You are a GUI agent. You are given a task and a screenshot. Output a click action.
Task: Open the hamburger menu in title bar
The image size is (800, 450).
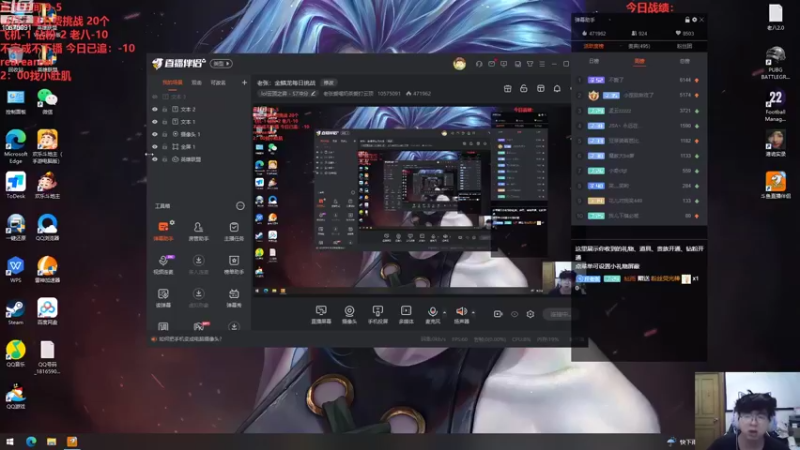(x=542, y=64)
